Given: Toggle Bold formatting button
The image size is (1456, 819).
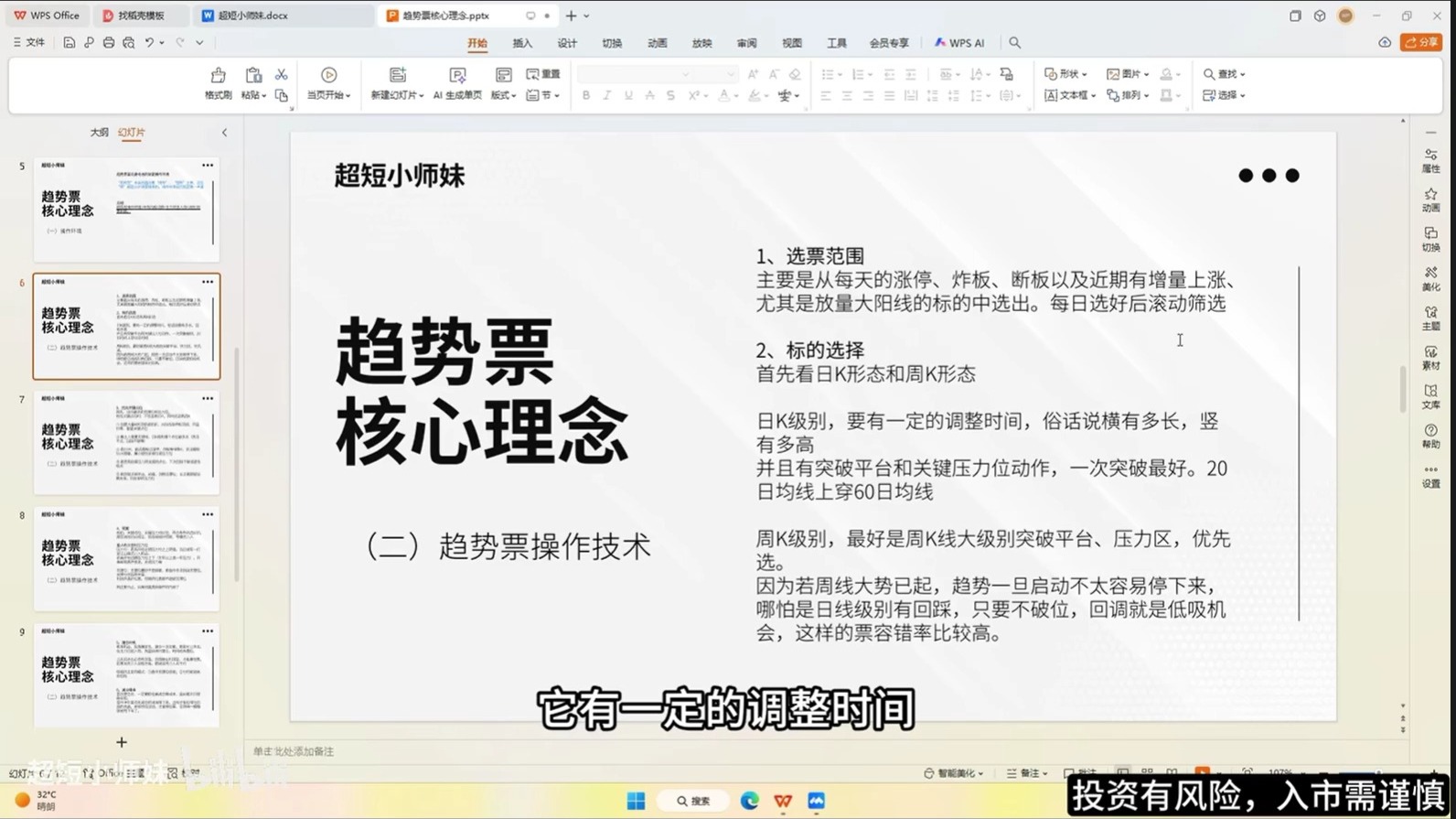Looking at the screenshot, I should [585, 95].
